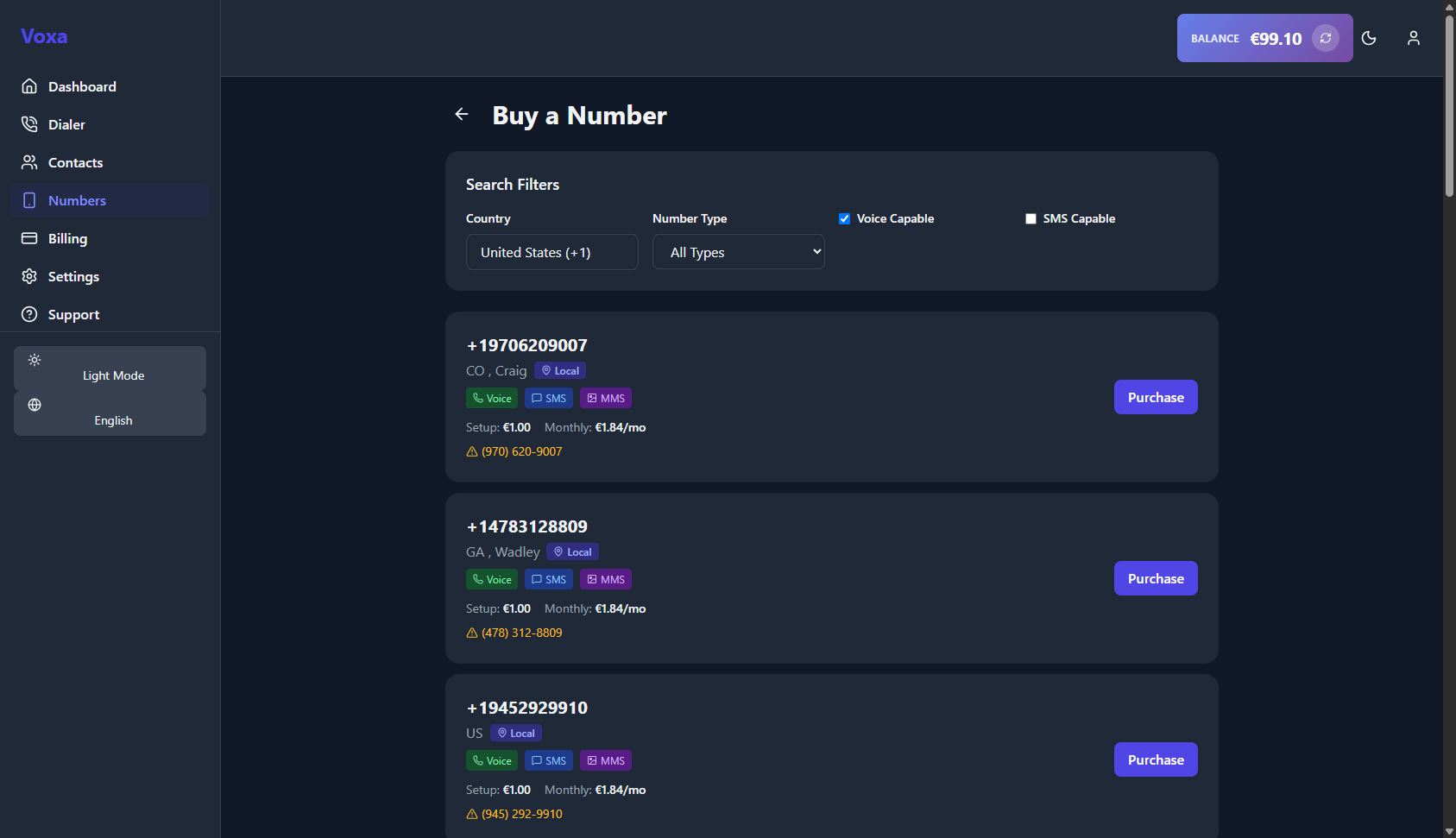This screenshot has height=838, width=1456.
Task: Click the Local badge for GA, Wadley
Action: click(572, 551)
